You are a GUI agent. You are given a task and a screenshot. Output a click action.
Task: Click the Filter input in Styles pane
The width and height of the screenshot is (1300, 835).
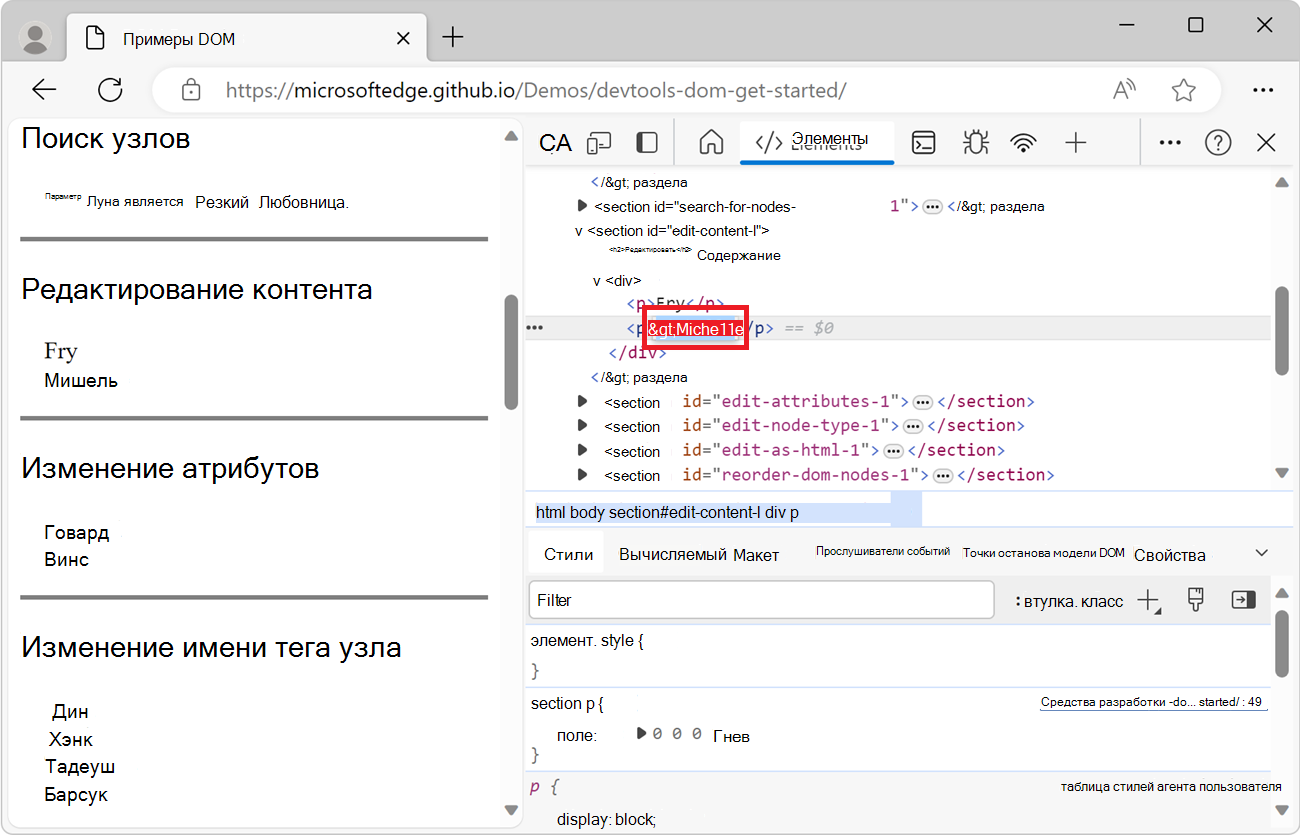[x=760, y=599]
